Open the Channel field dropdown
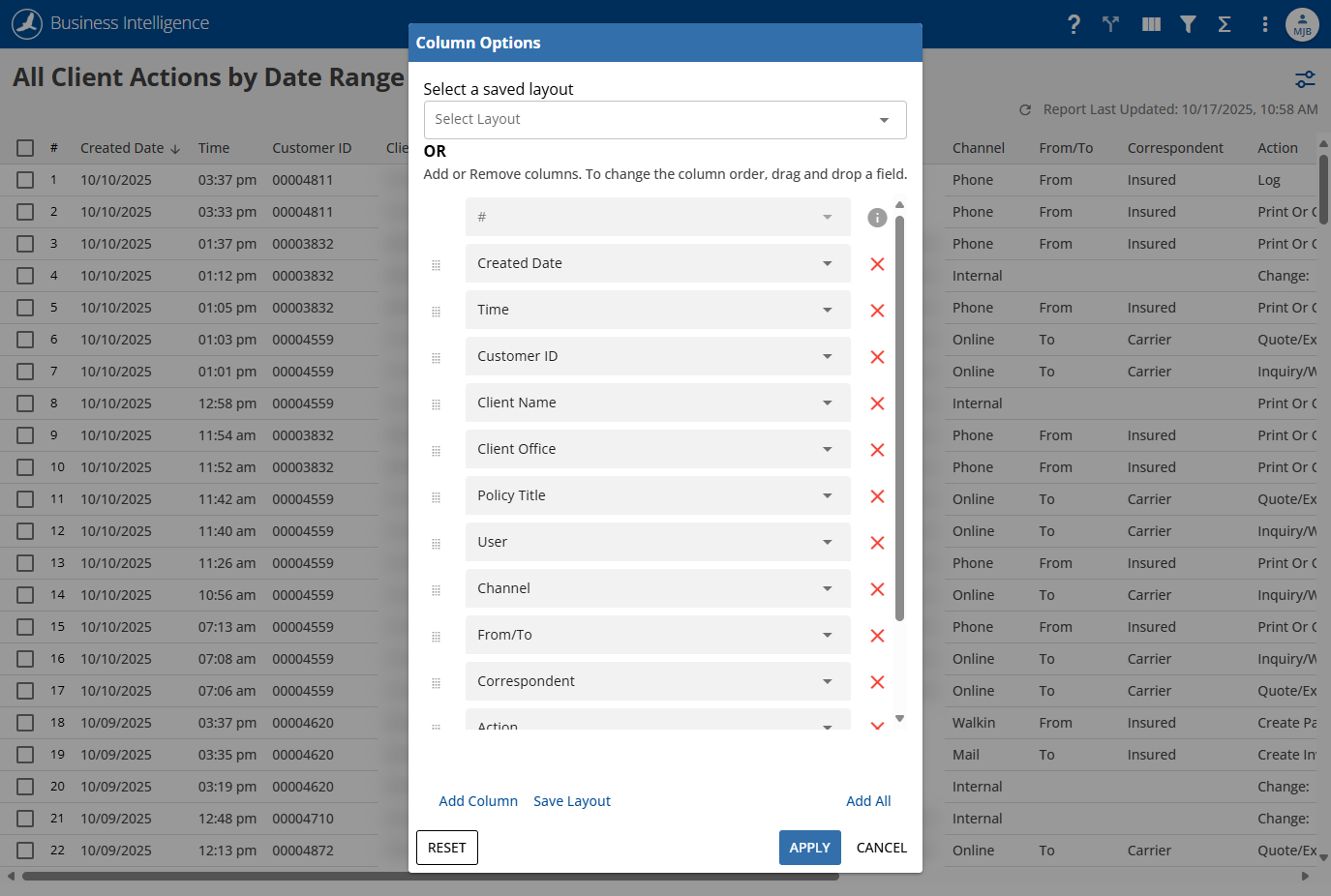 pos(658,588)
